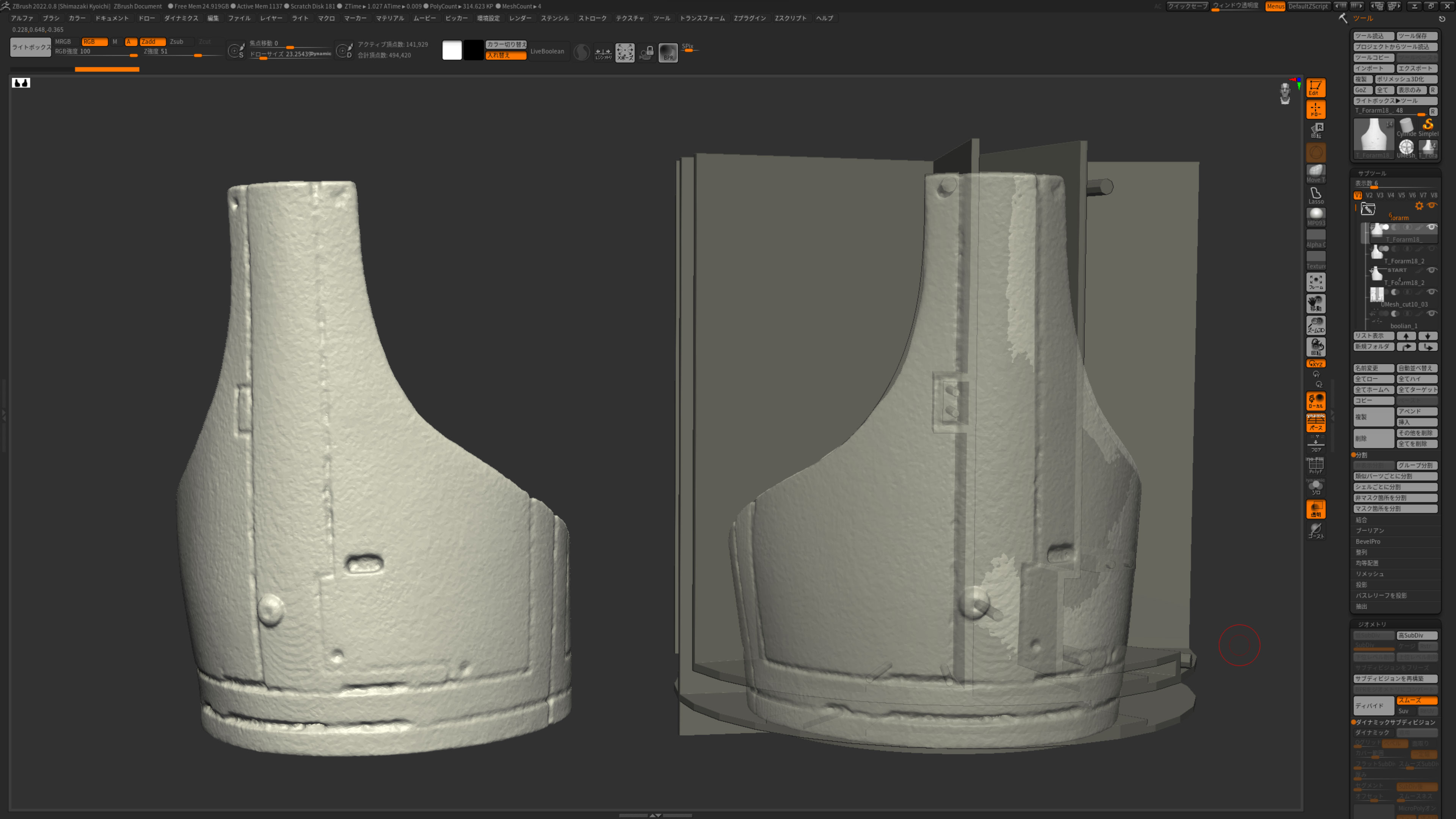The image size is (1456, 819).
Task: Move selected subtool up arrow
Action: (x=1406, y=336)
